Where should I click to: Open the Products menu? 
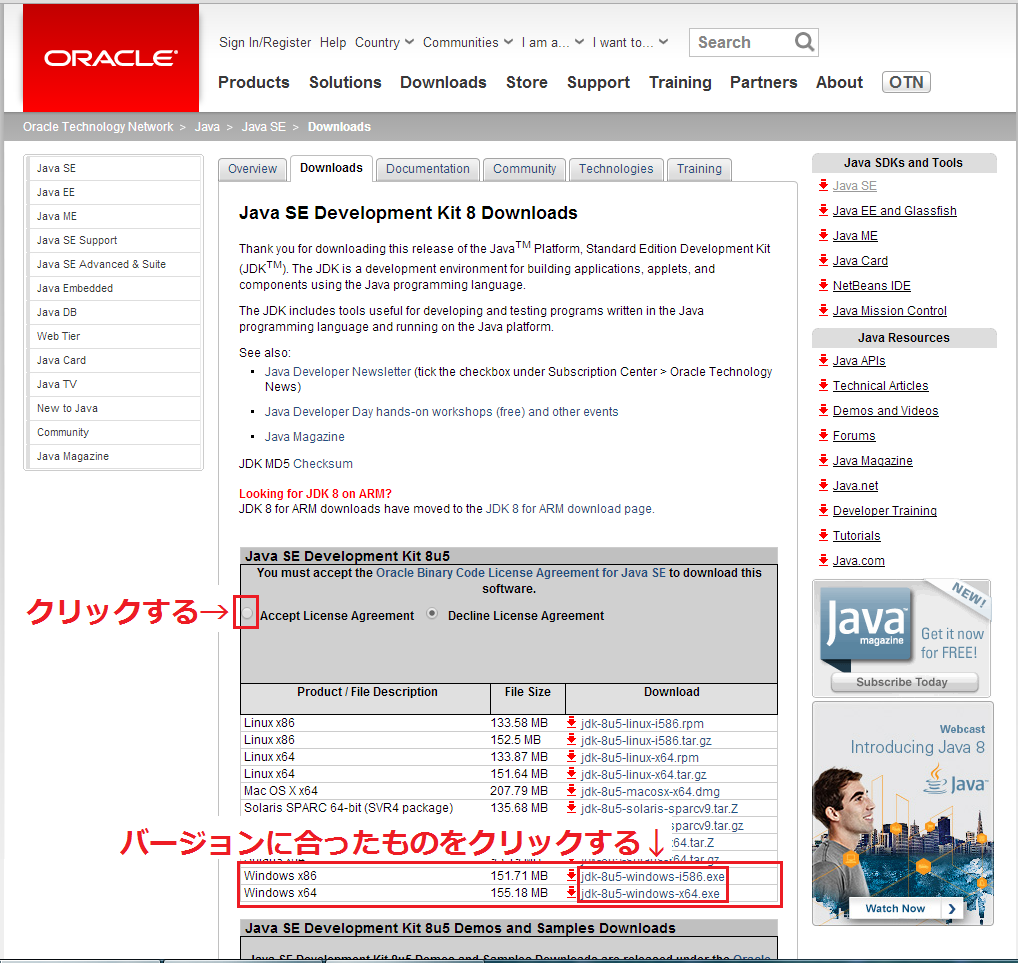point(254,82)
